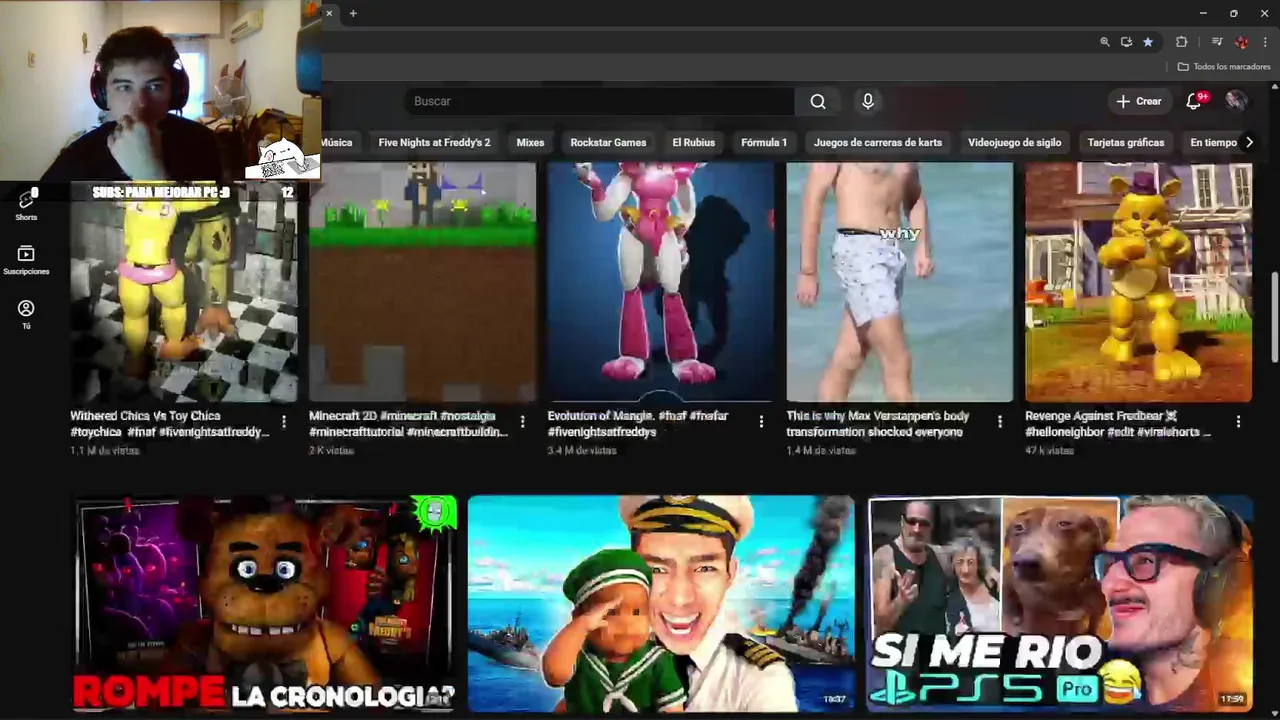Open options for Withered Chica Vs Toy Chica
The width and height of the screenshot is (1280, 720).
click(284, 423)
